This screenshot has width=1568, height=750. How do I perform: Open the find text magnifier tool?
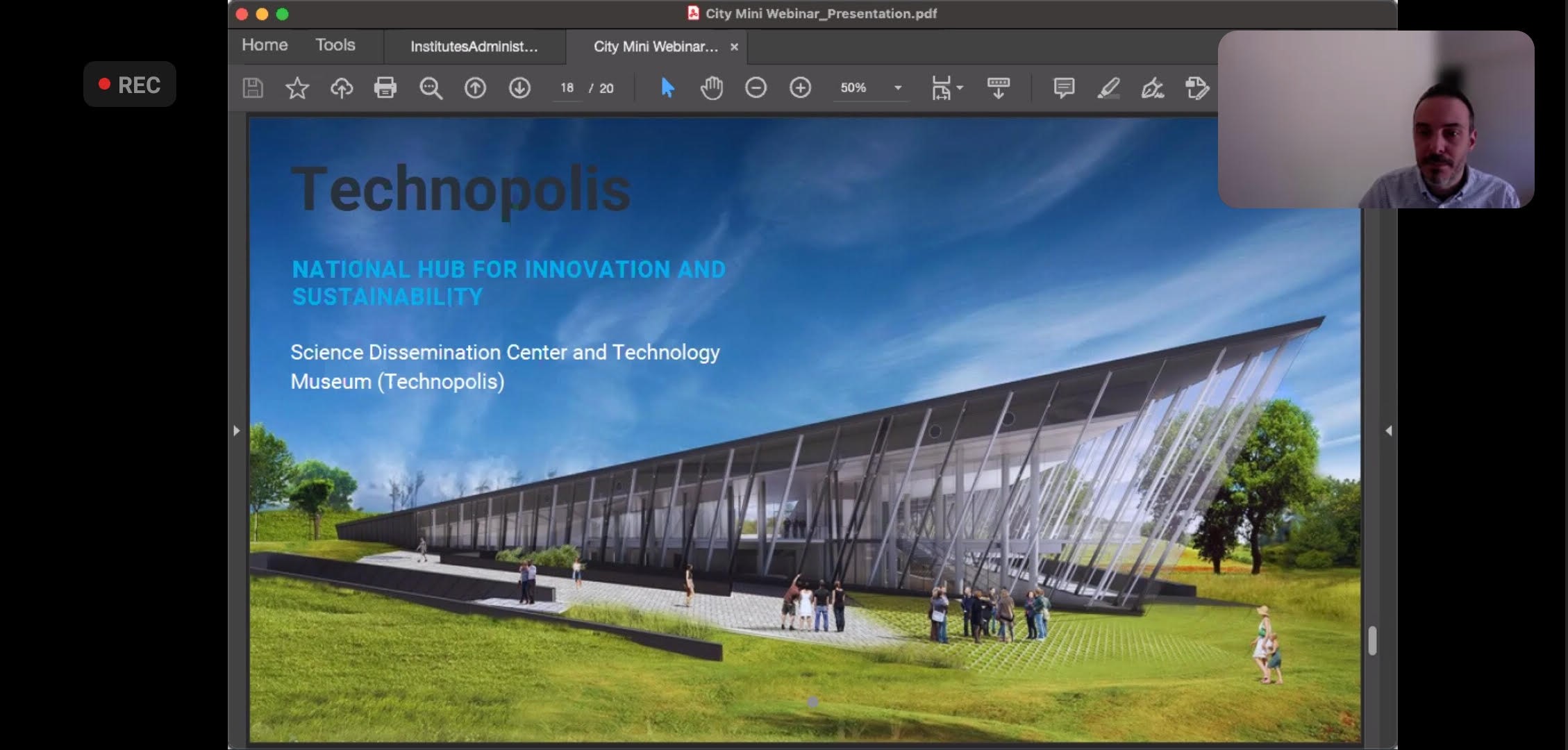431,88
